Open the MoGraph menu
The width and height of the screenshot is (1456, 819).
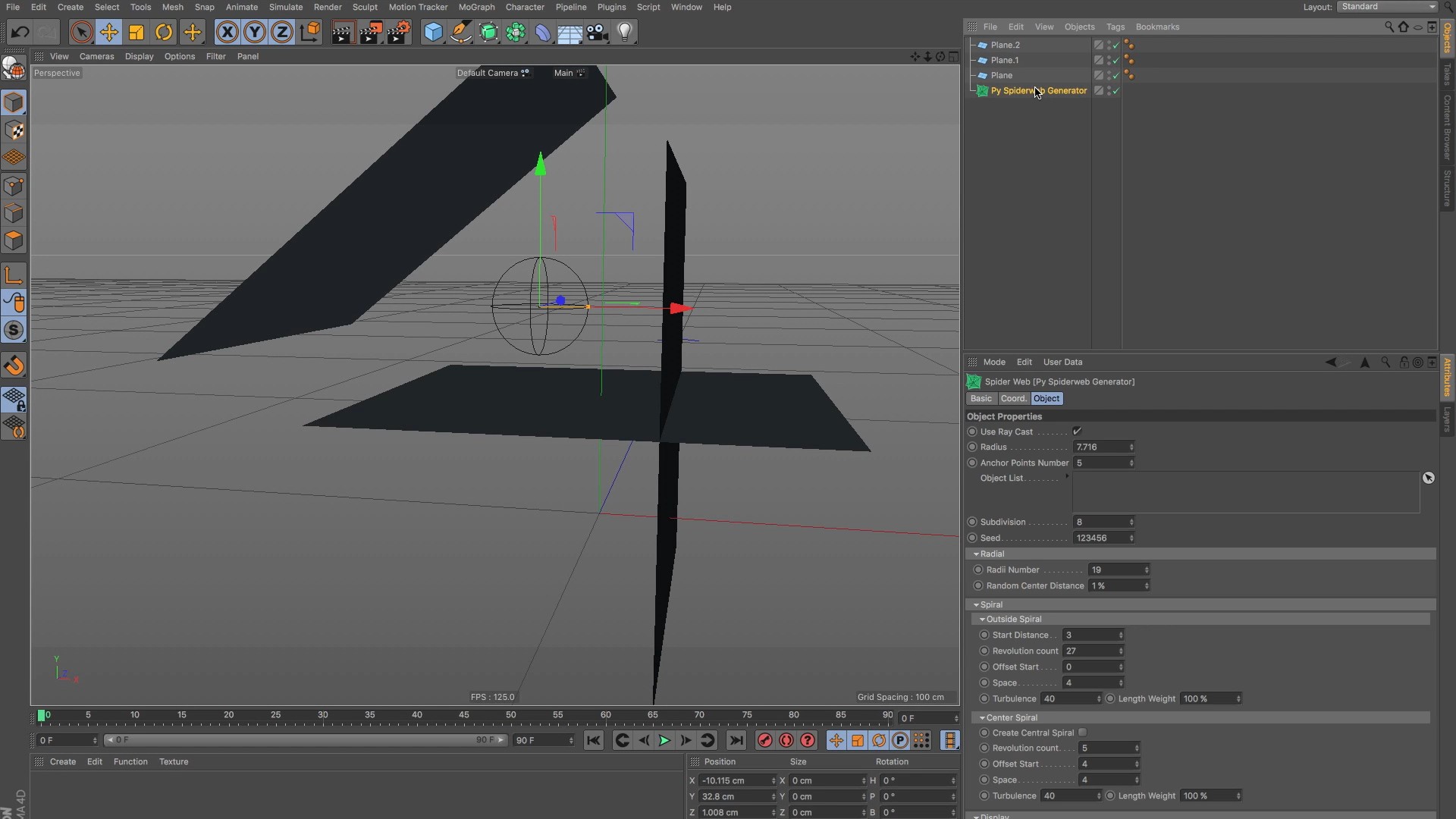point(476,7)
